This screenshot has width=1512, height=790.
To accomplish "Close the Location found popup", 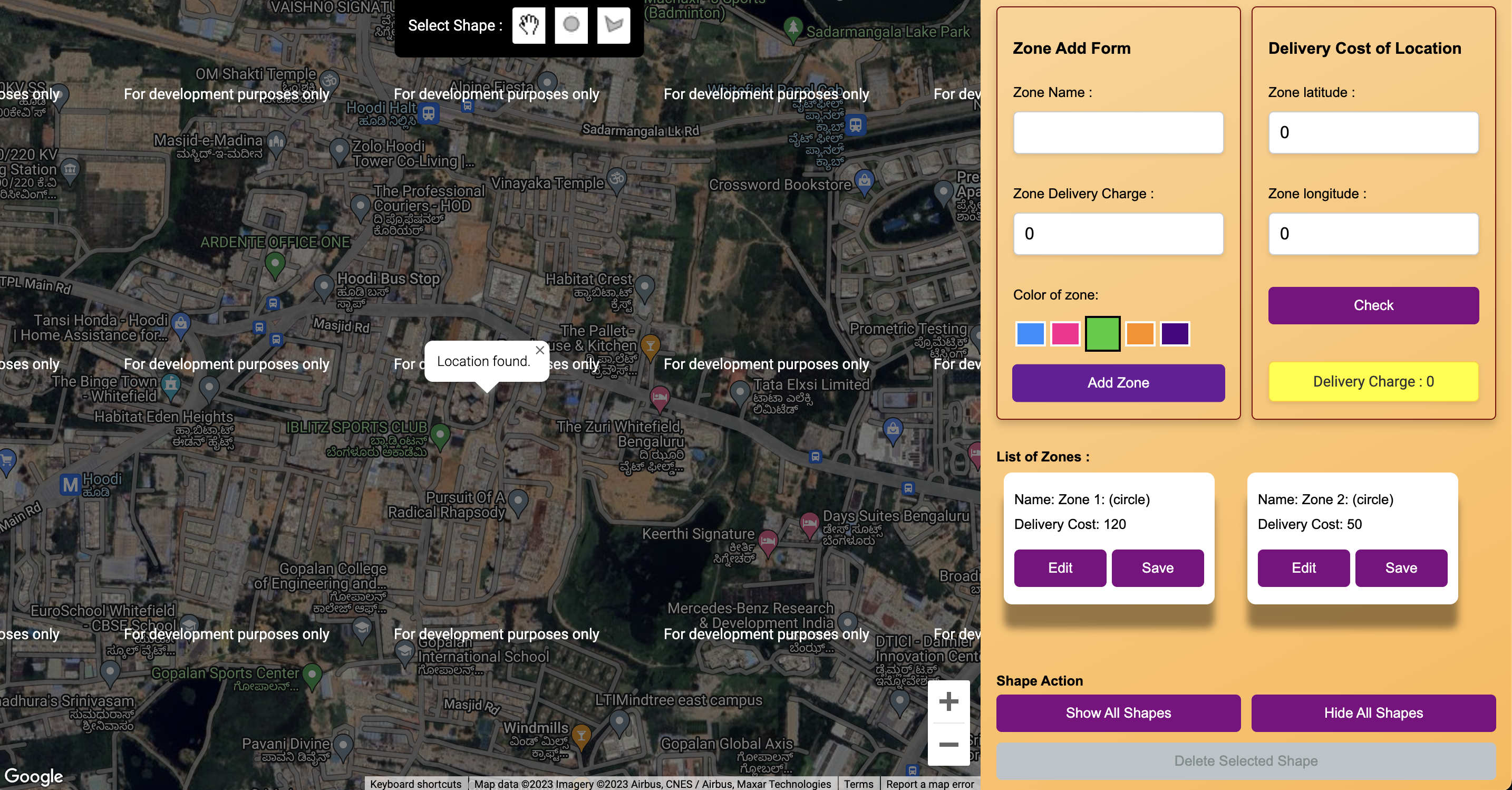I will click(540, 350).
